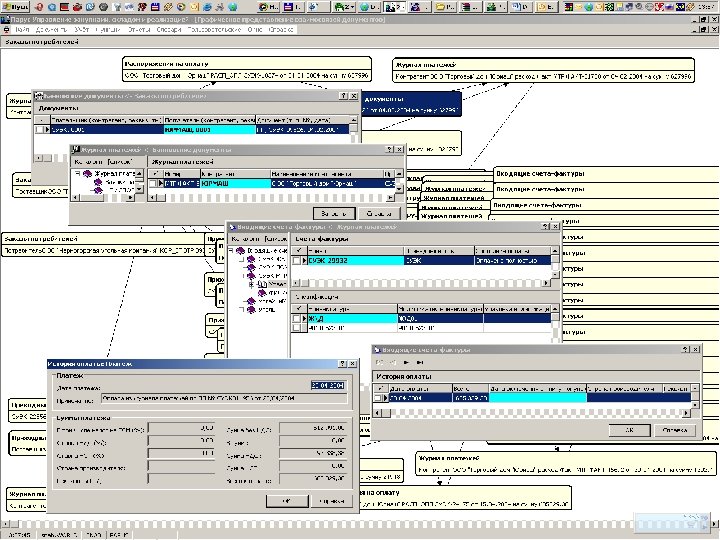Image resolution: width=720 pixels, height=540 pixels.
Task: Select the ЖУД cell in Спецификация grid
Action: point(352,318)
